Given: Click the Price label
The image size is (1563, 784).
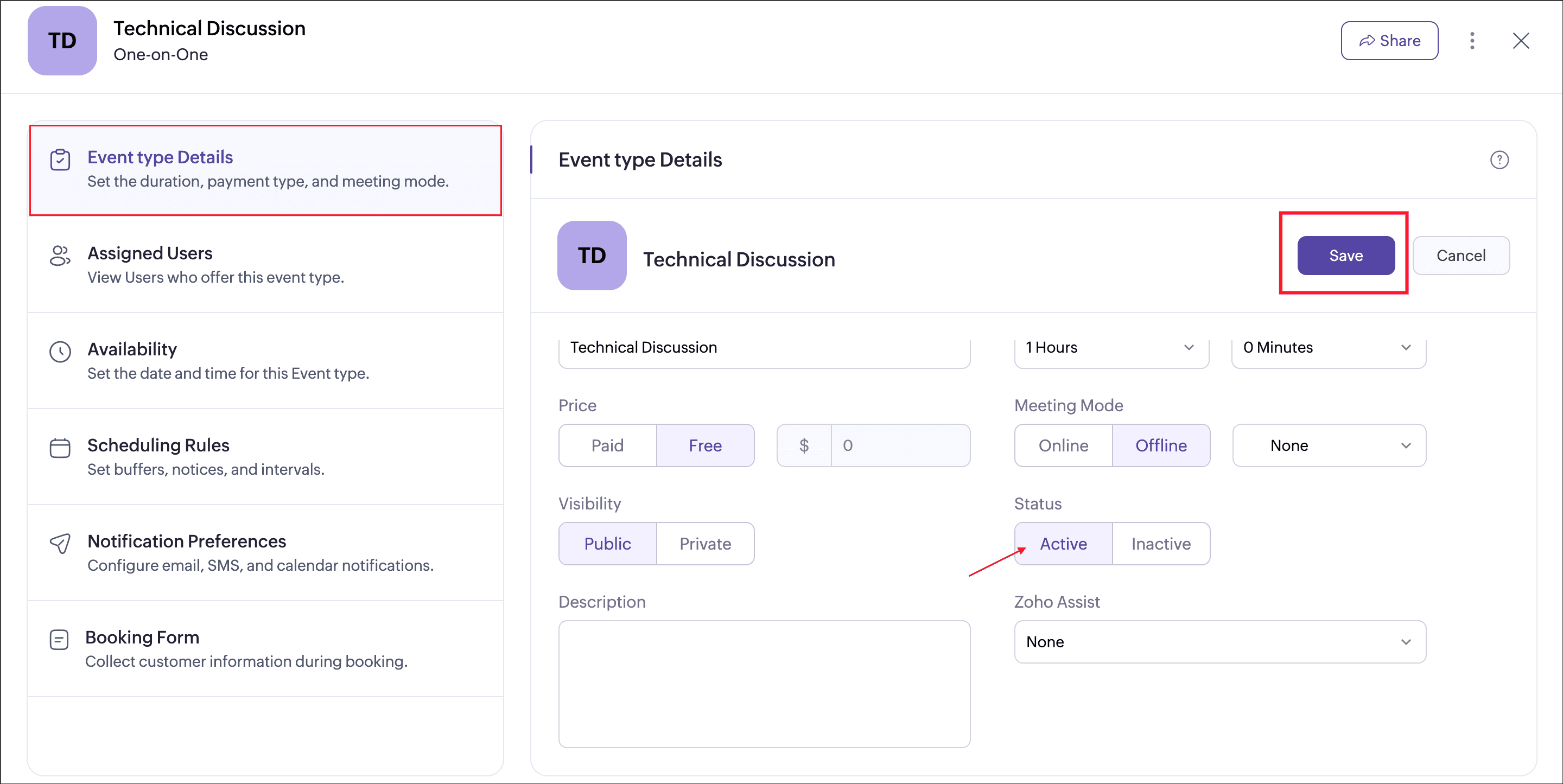Looking at the screenshot, I should pos(577,405).
